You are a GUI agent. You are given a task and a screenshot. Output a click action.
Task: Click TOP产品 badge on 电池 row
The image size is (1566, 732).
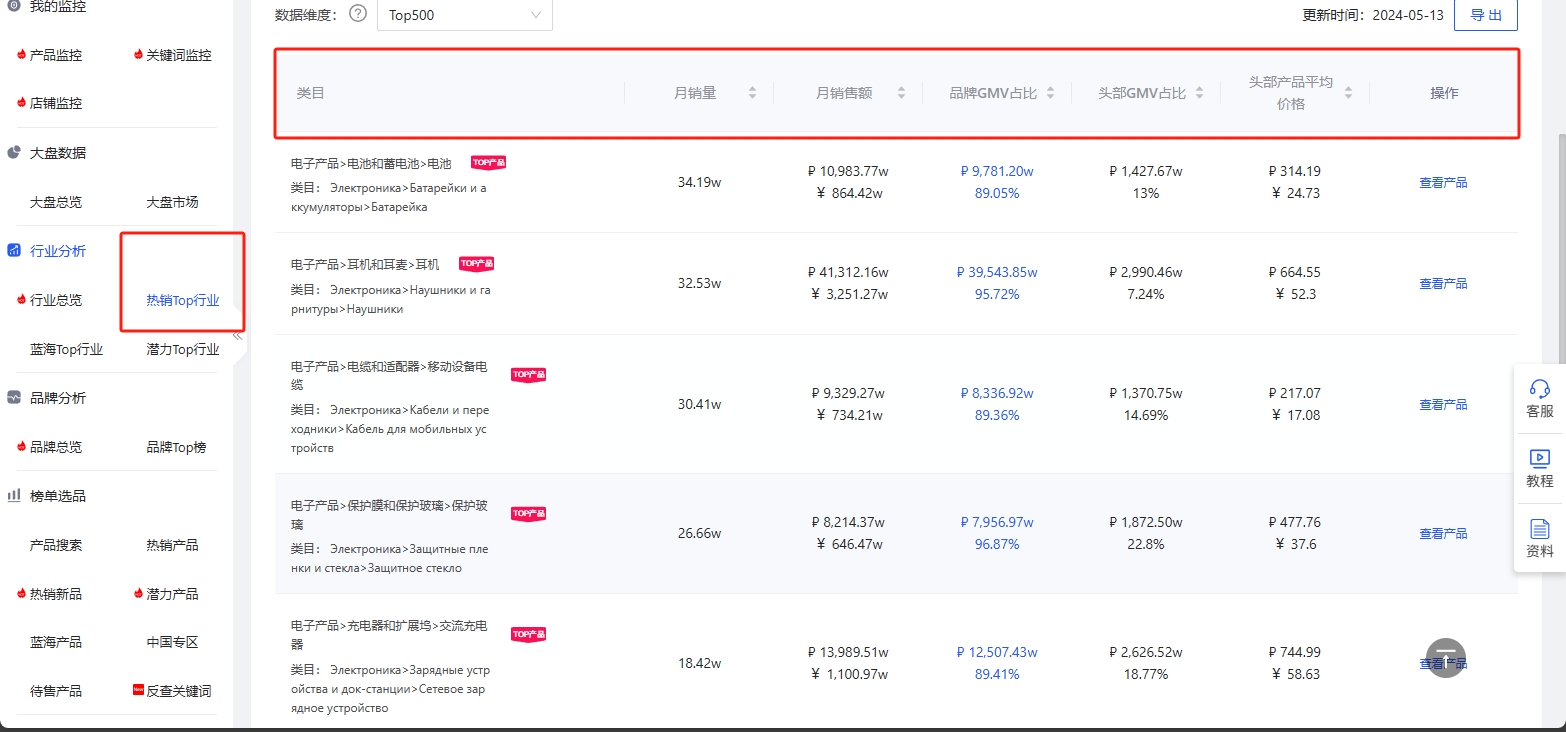(489, 162)
